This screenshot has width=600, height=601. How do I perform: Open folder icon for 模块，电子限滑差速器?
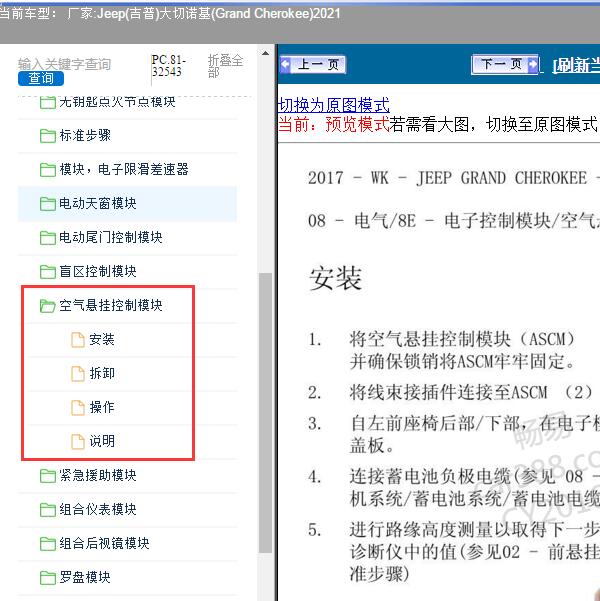point(48,169)
